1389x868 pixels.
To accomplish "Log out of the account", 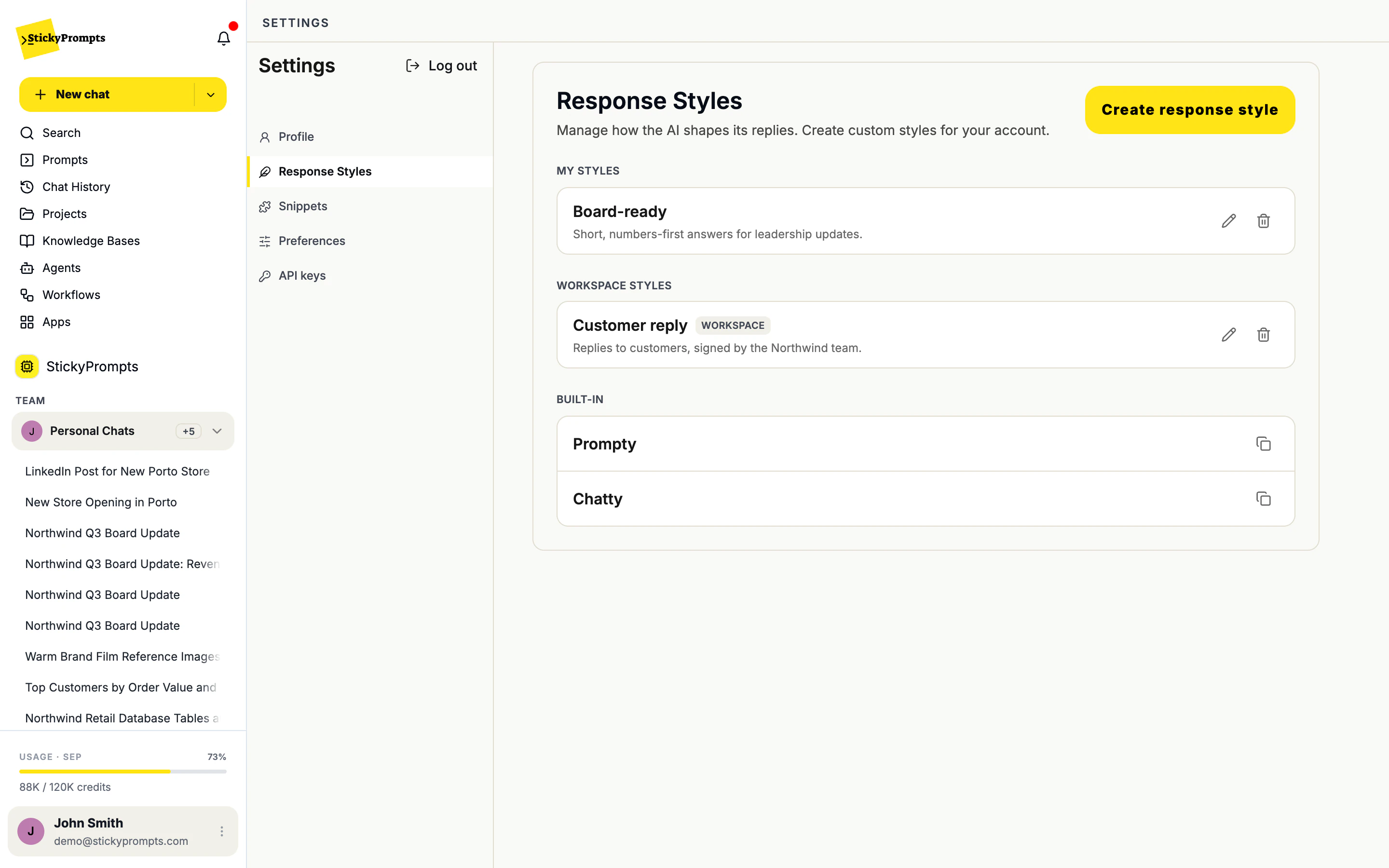I will pos(441,66).
